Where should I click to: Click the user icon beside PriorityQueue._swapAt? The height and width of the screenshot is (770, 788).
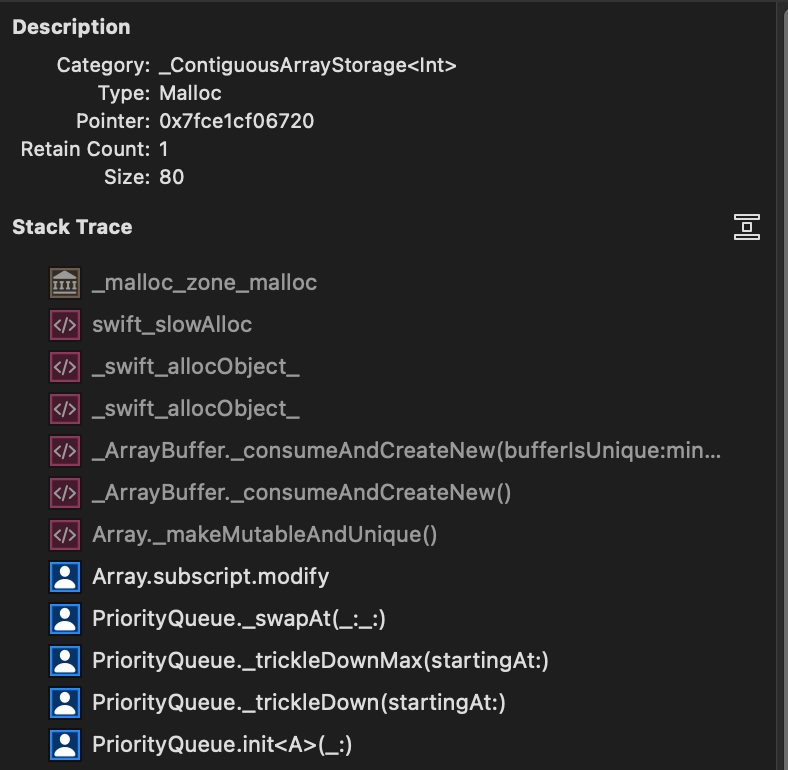click(65, 618)
